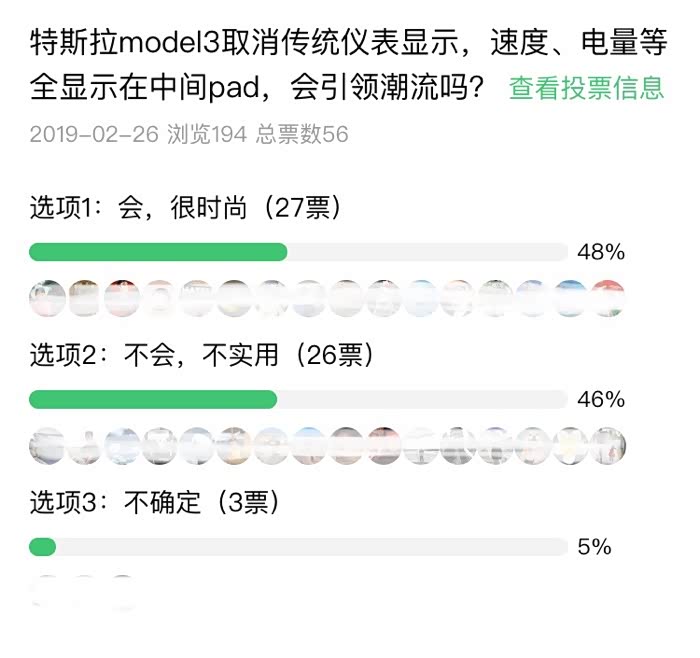This screenshot has height=658, width=700.
Task: View third voter avatar under option 3
Action: click(122, 592)
